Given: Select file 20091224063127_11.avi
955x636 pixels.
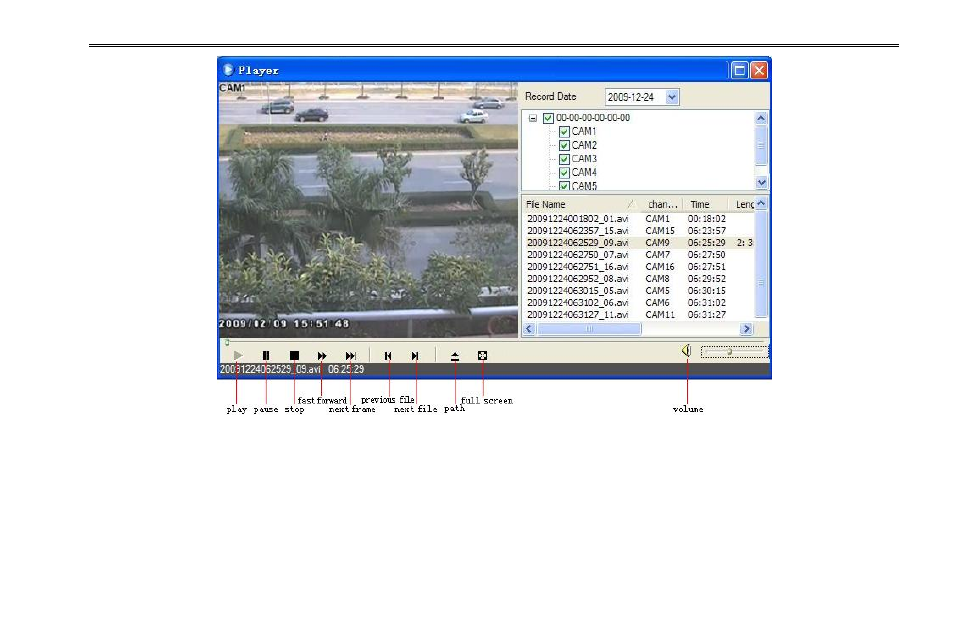Looking at the screenshot, I should (x=577, y=315).
